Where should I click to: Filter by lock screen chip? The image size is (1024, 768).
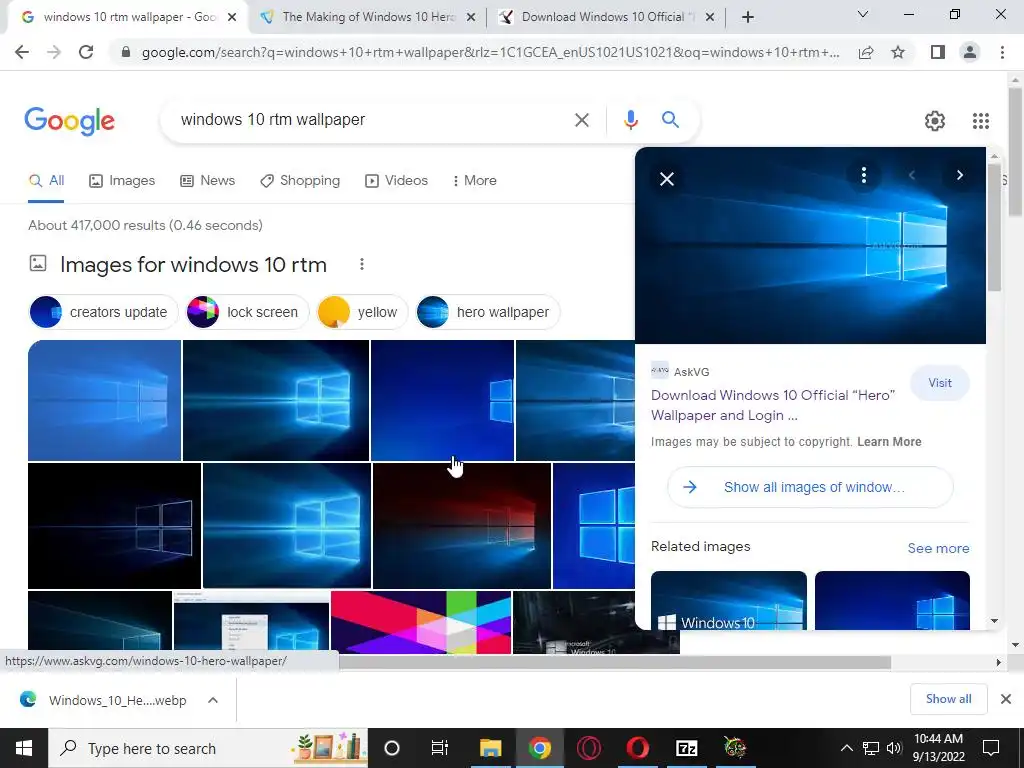[x=247, y=312]
